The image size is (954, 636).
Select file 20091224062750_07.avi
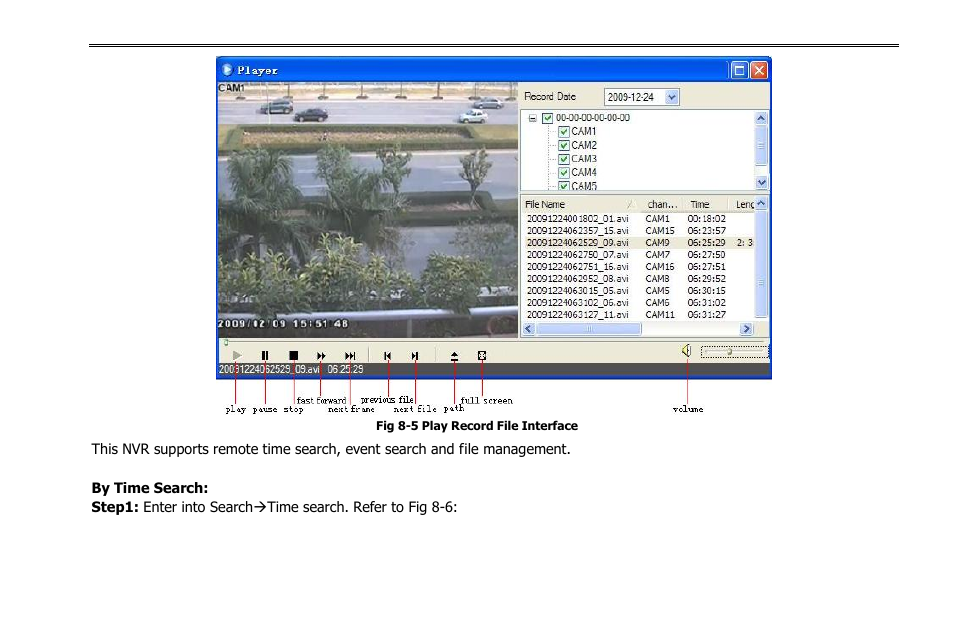click(577, 254)
